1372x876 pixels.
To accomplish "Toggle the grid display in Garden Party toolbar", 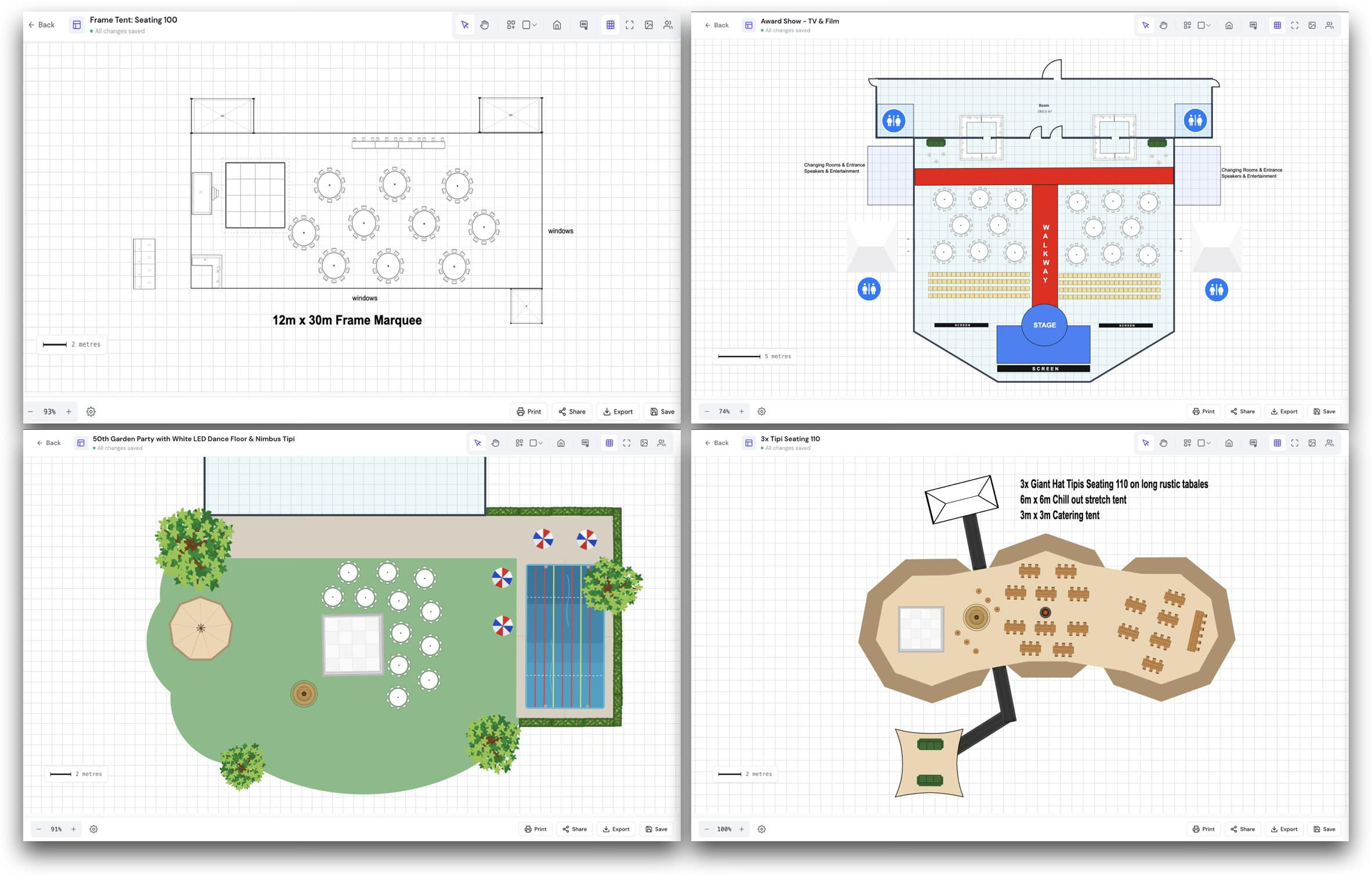I will (609, 443).
